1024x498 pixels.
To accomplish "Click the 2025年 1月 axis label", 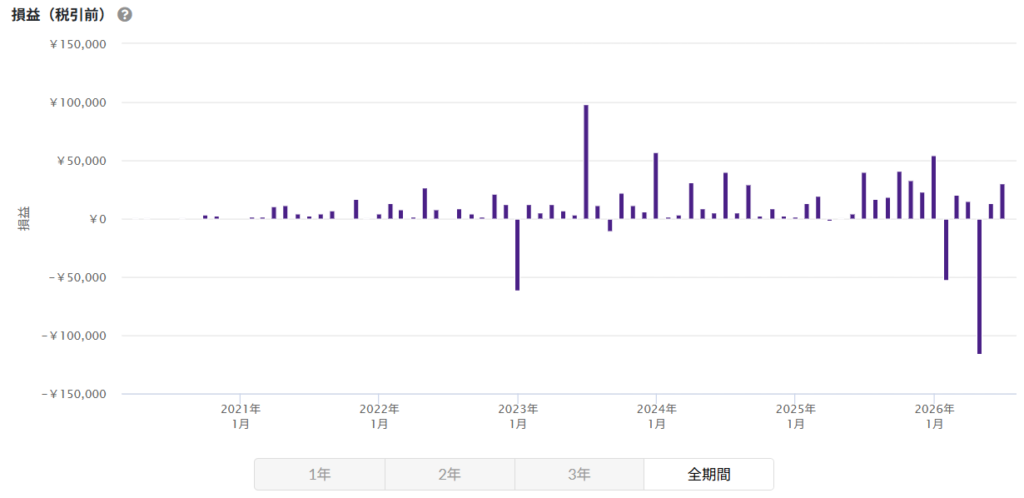I will pyautogui.click(x=795, y=416).
